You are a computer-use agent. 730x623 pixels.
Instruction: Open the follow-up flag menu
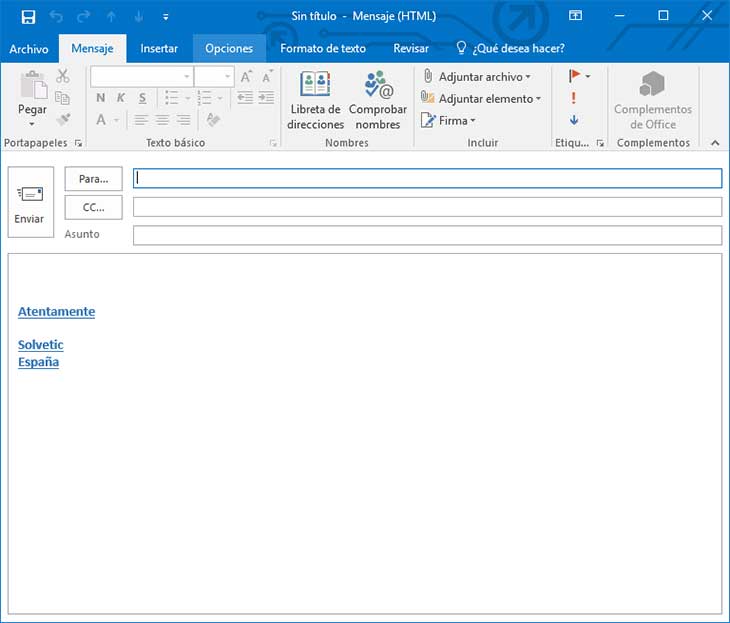point(580,76)
